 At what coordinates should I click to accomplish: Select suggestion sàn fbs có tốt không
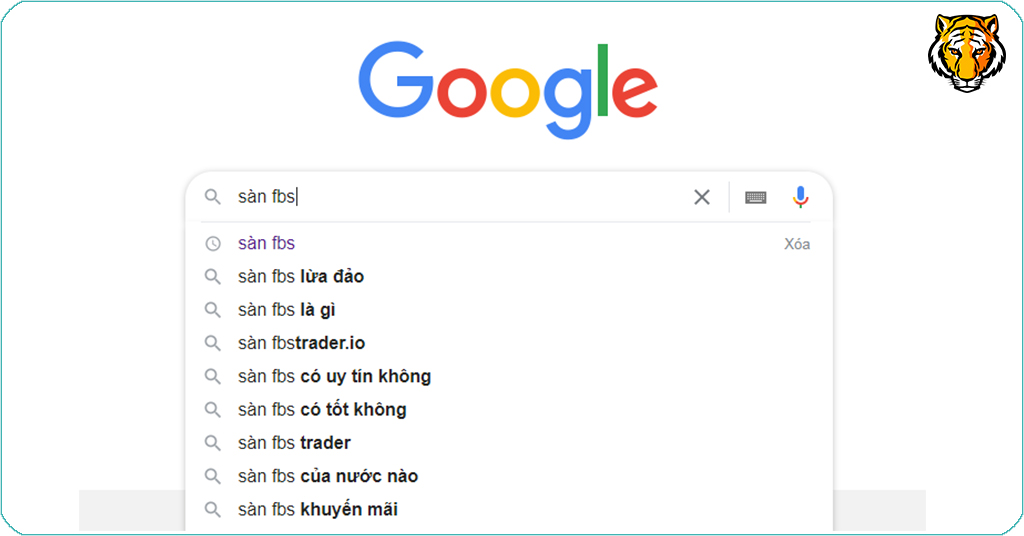322,409
